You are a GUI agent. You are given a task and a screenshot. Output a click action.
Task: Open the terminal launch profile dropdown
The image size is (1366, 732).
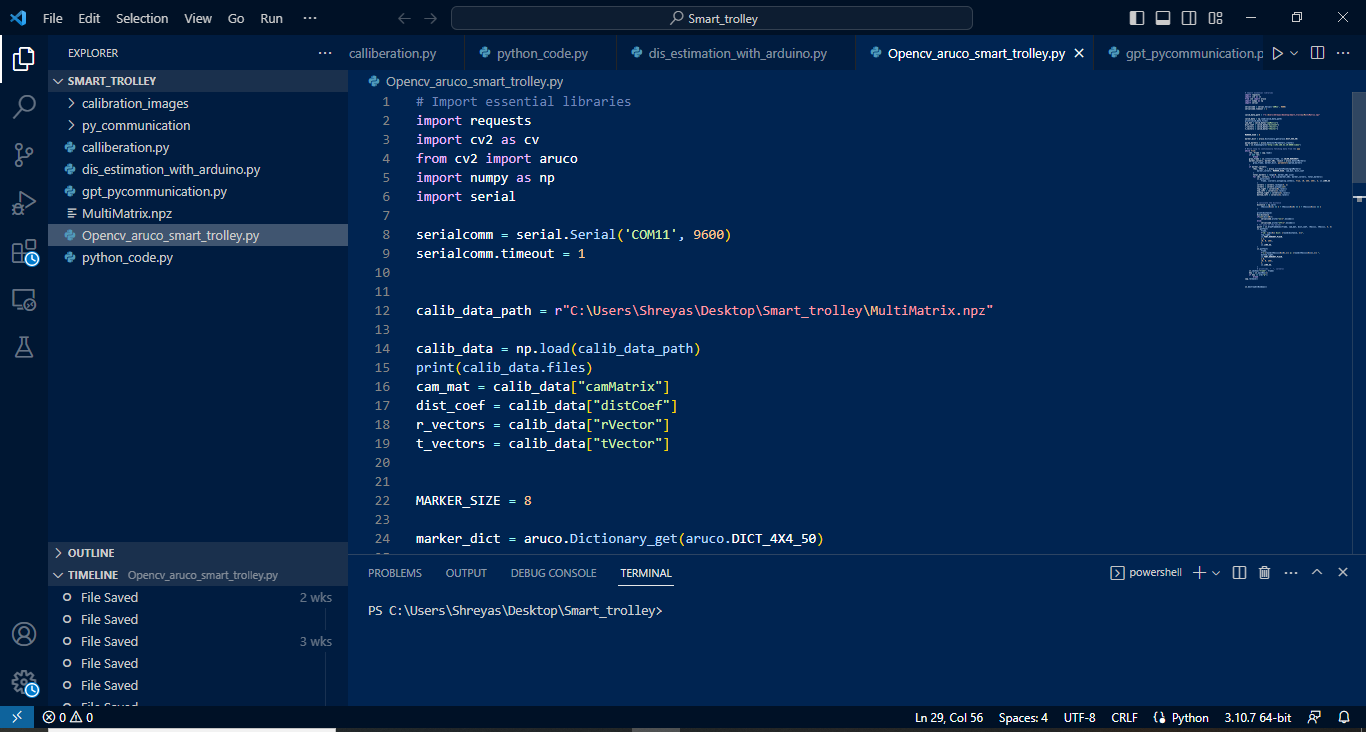coord(1216,573)
